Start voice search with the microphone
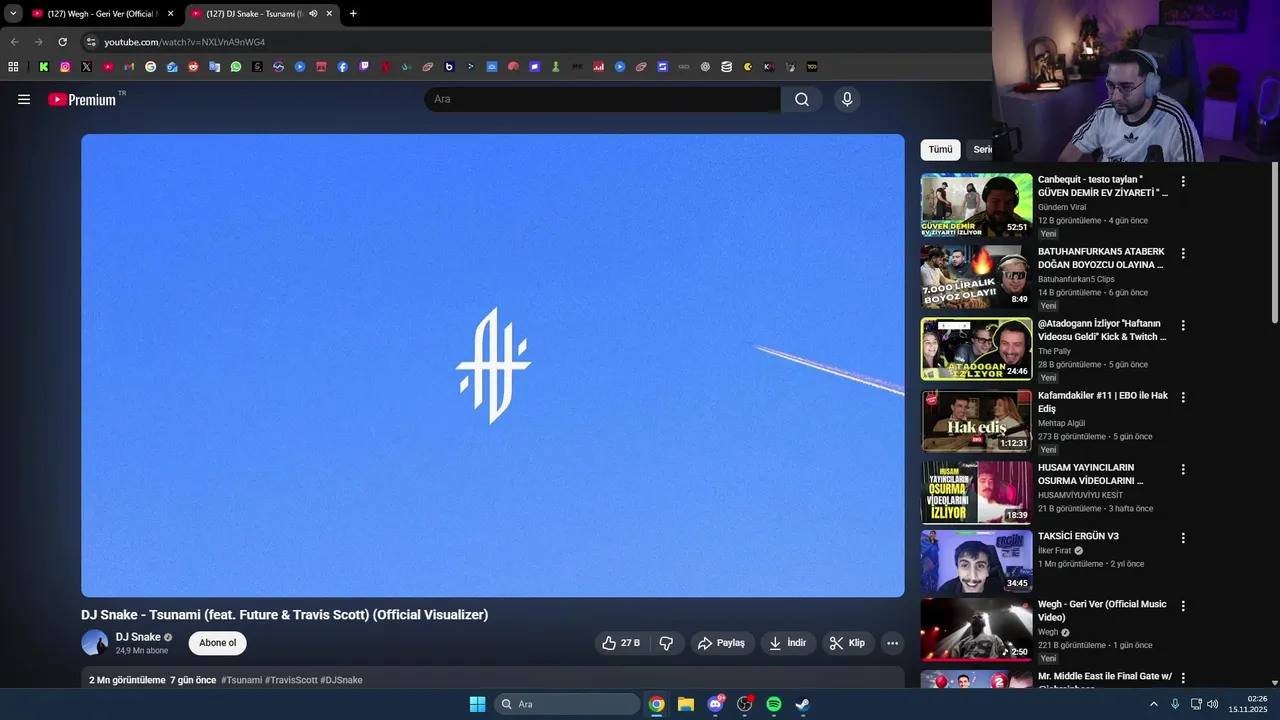Image resolution: width=1280 pixels, height=720 pixels. pos(847,99)
